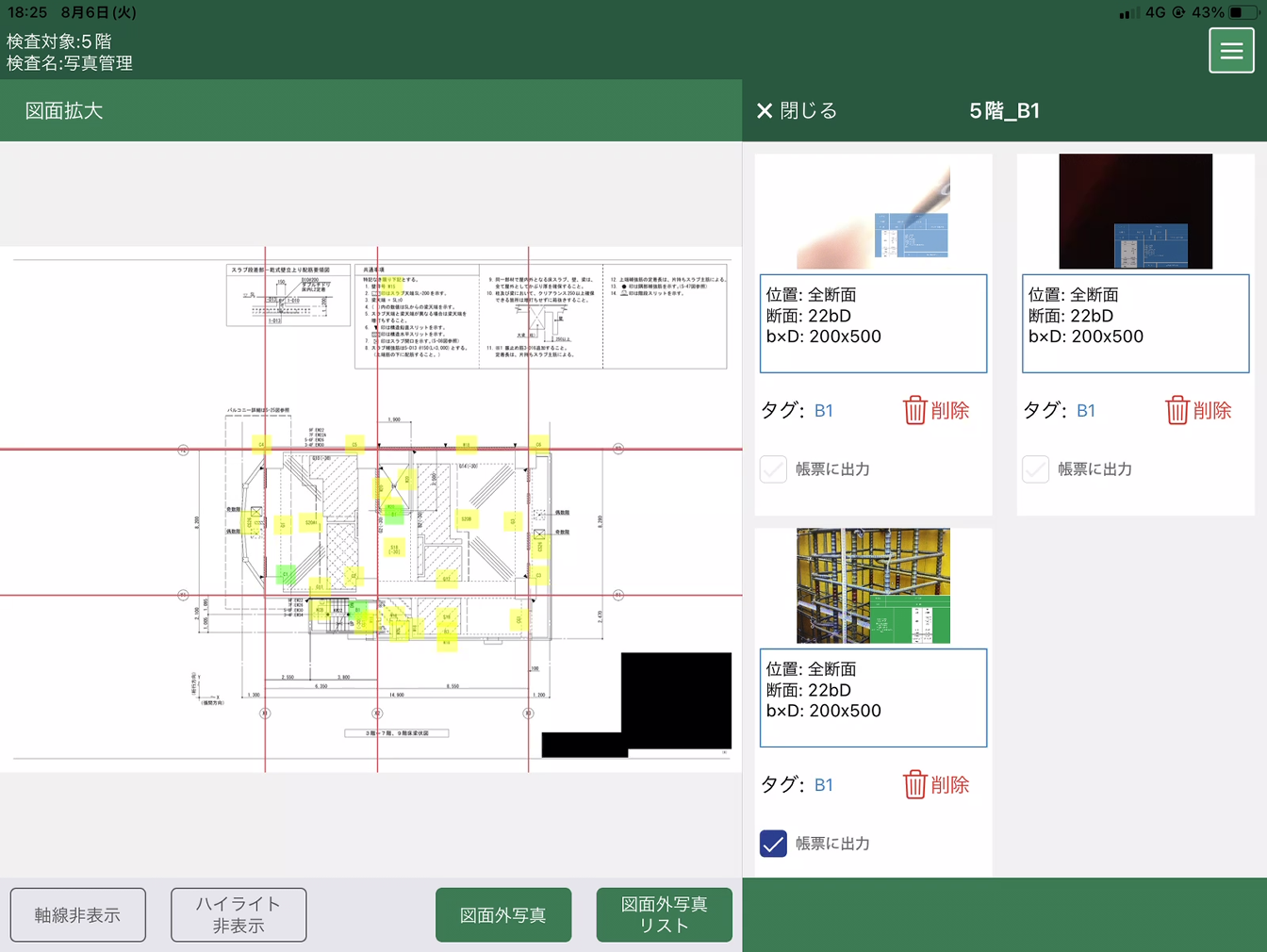Tap the 5階_B1 panel title
1267x952 pixels.
(x=1005, y=111)
